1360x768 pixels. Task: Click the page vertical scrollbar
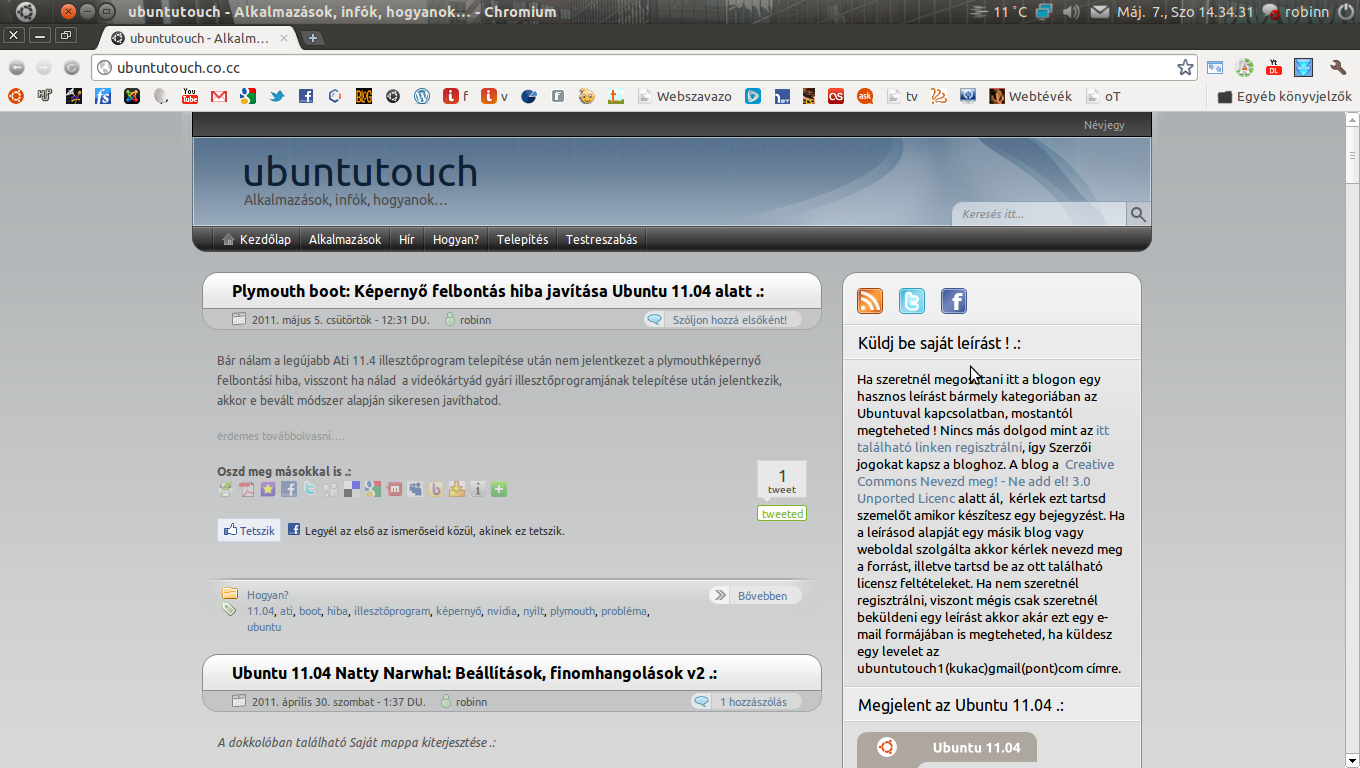tap(1350, 440)
